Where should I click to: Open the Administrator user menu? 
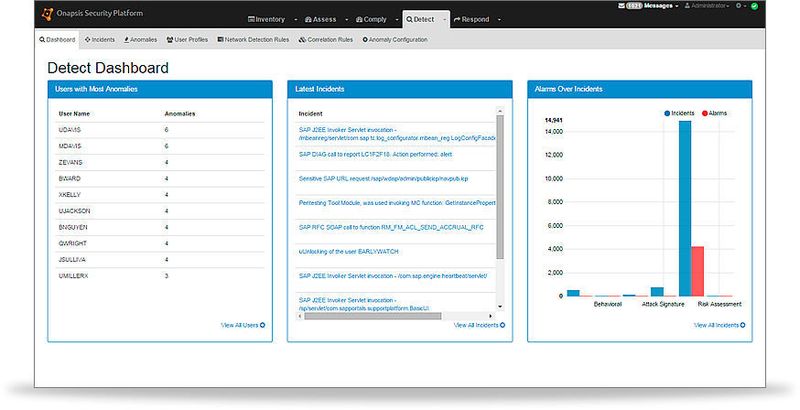pyautogui.click(x=707, y=6)
